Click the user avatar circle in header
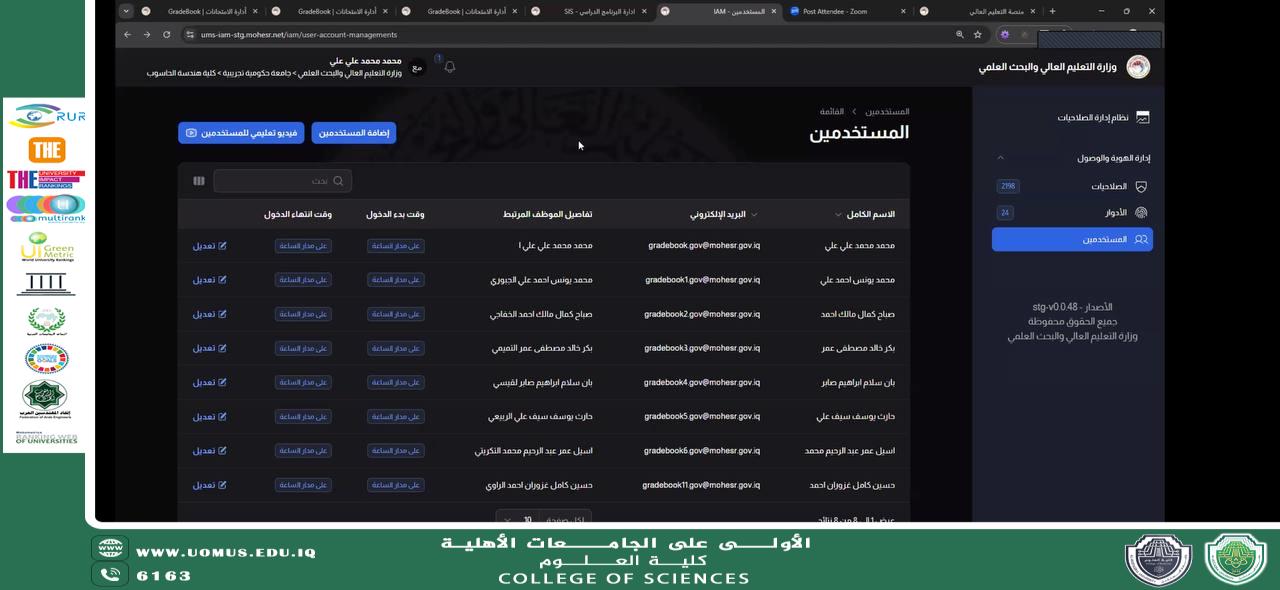Screen dimensions: 1280x590 point(417,67)
